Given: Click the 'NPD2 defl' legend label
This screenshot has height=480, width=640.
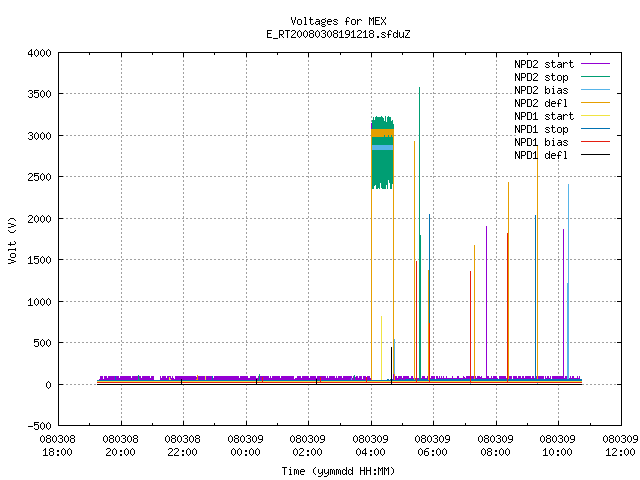Looking at the screenshot, I should tap(541, 103).
